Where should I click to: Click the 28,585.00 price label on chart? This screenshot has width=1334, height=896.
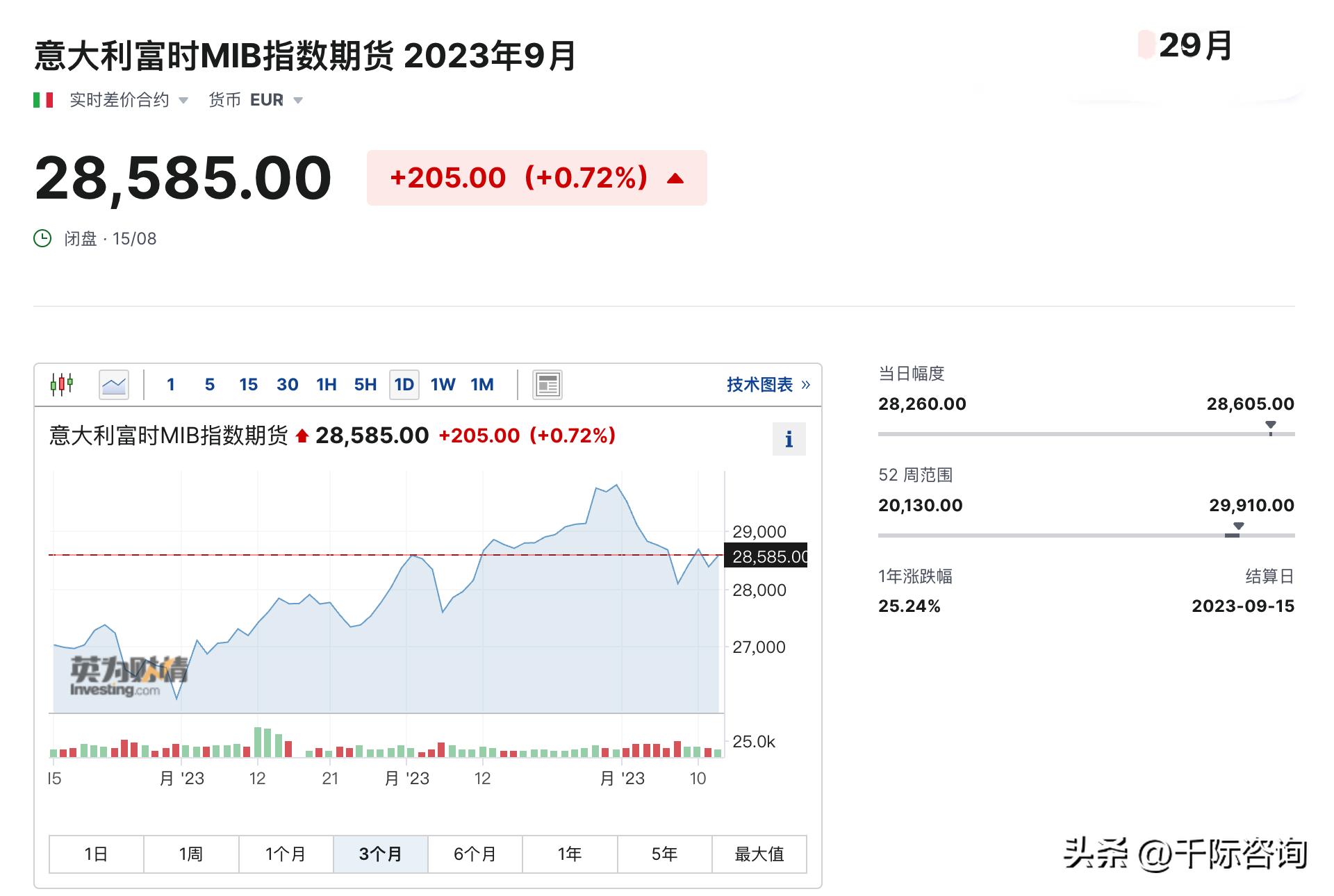point(767,556)
